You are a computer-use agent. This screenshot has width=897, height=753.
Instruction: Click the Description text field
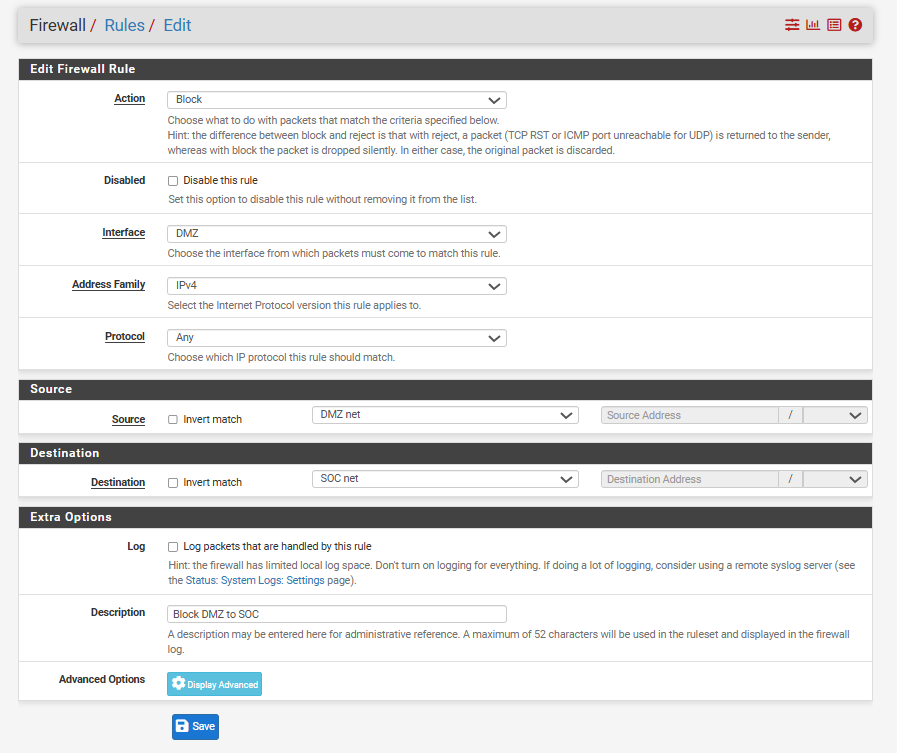[336, 614]
